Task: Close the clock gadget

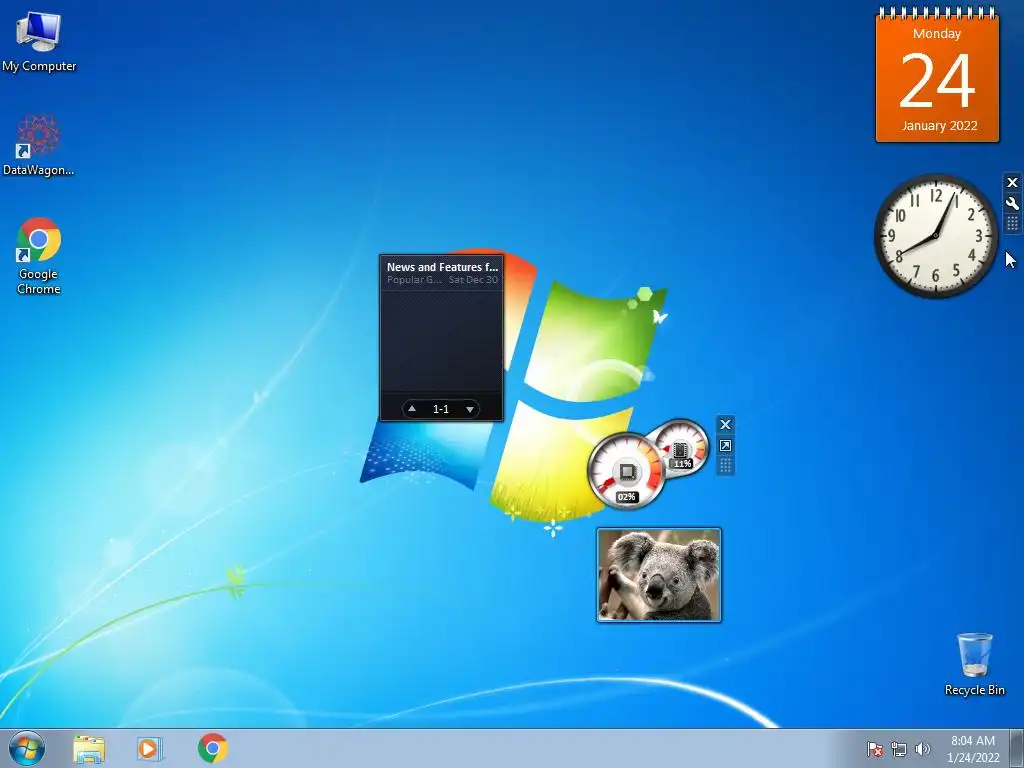Action: [x=1012, y=183]
